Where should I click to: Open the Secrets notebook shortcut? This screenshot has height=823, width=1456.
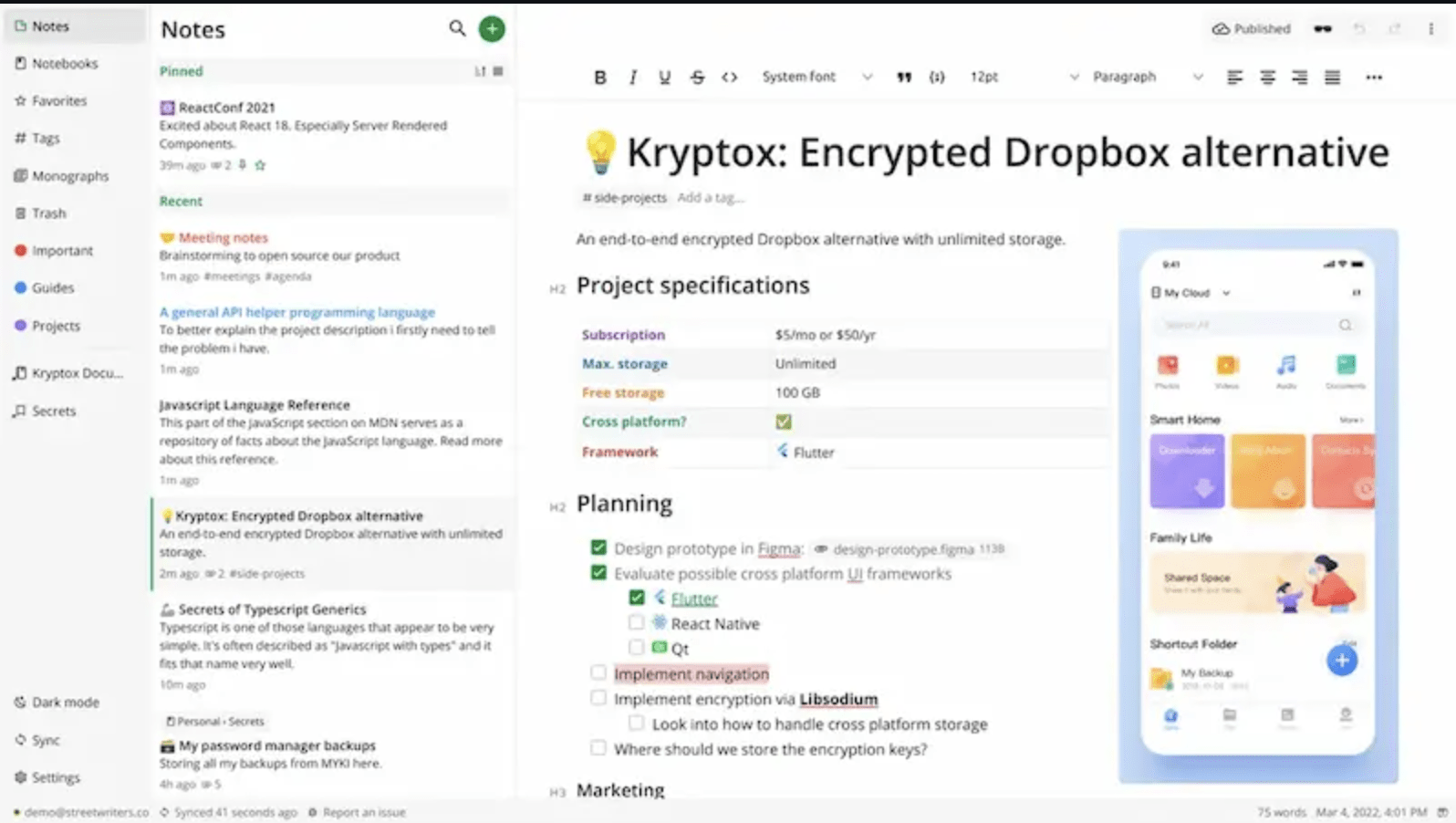point(73,411)
